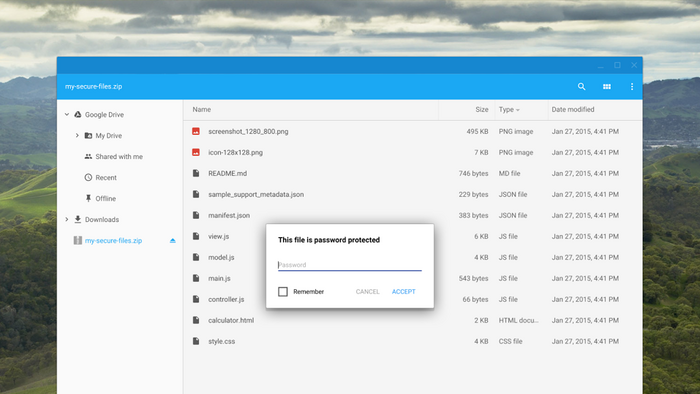This screenshot has height=394, width=700.
Task: Select the manifest.json file name
Action: [229, 215]
